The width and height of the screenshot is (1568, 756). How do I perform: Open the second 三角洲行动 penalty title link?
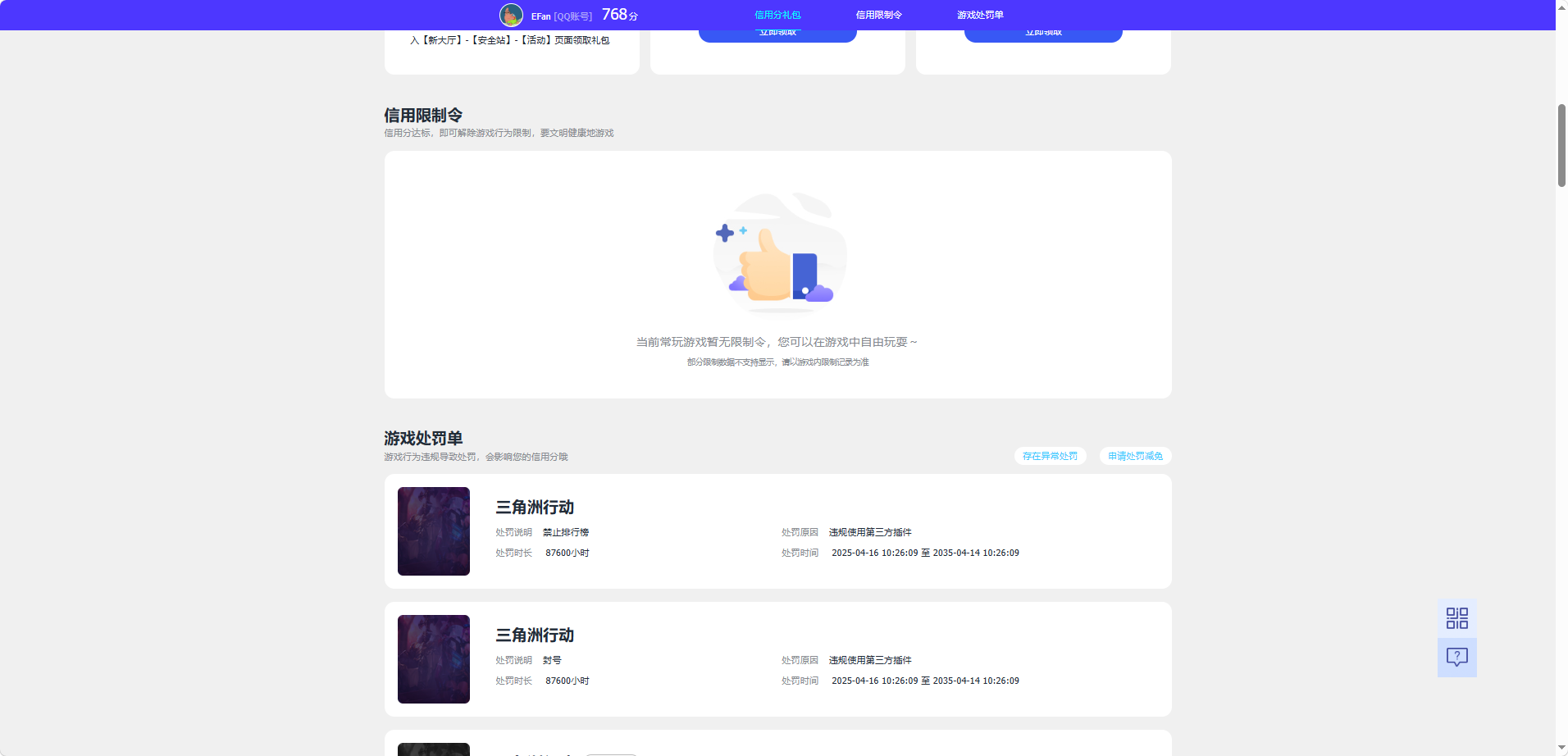(x=534, y=635)
